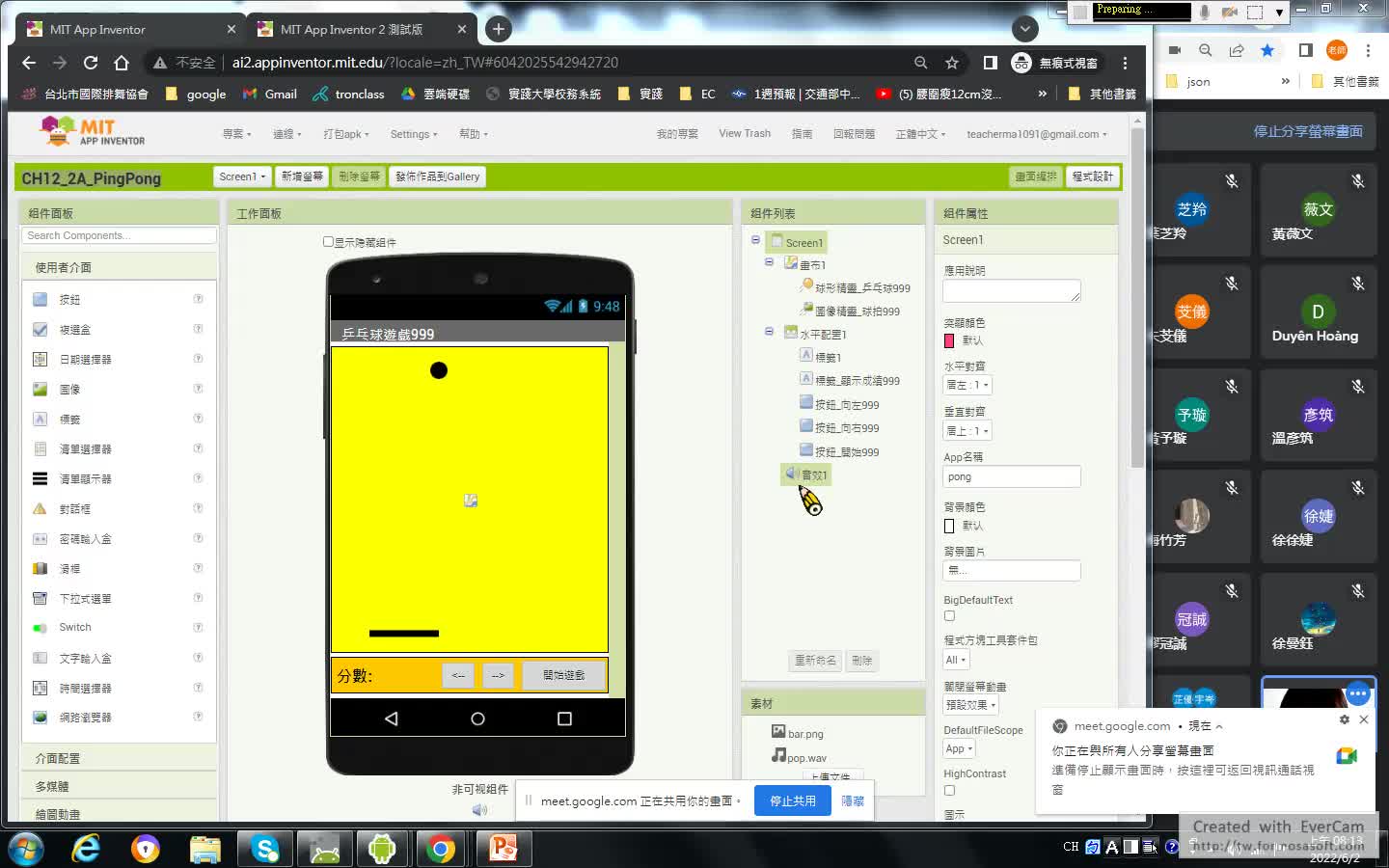The image size is (1389, 868).
Task: Select the 滑桿 (Slider) component icon in palette
Action: 40,569
